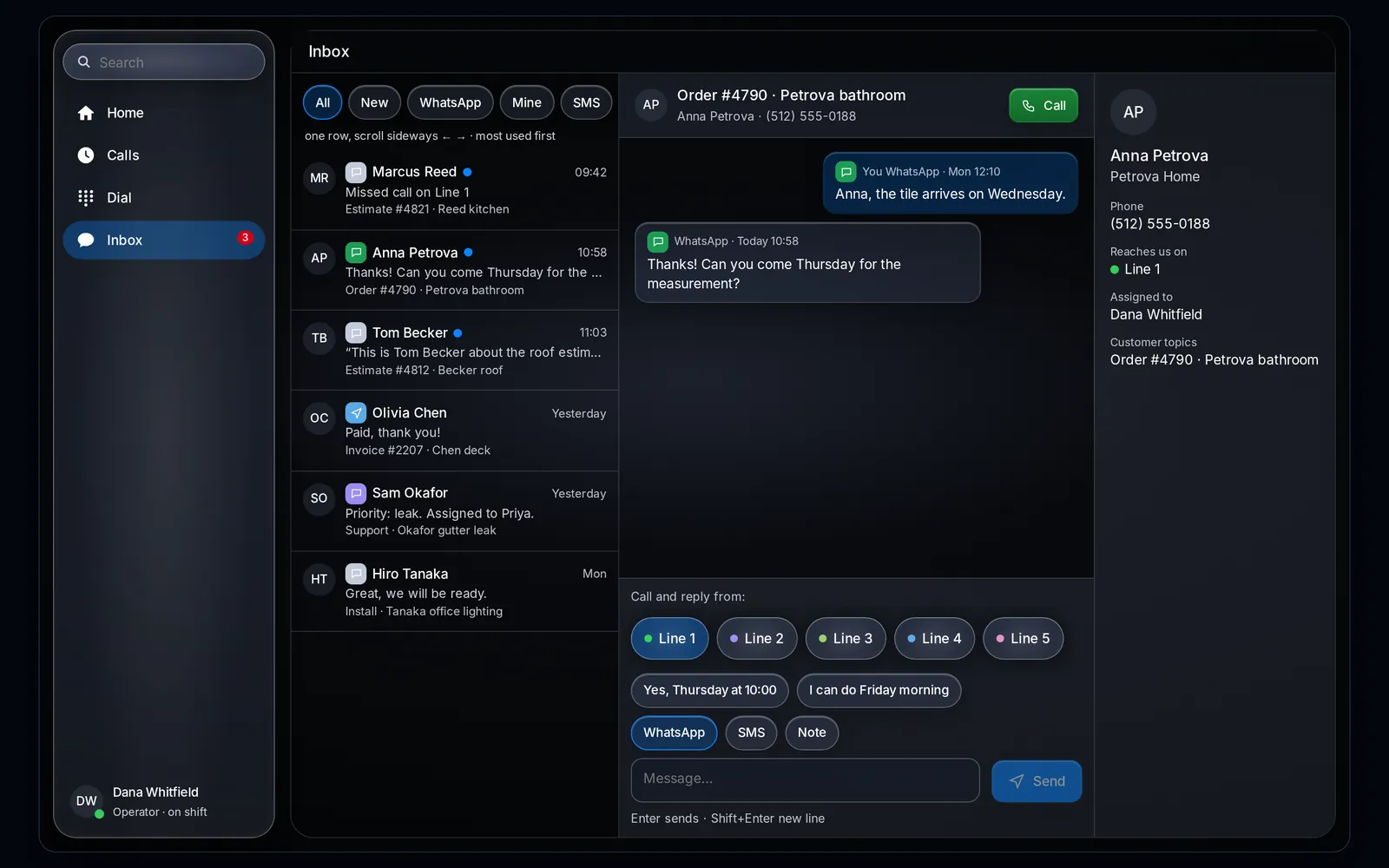Filter inbox by All

coord(322,102)
